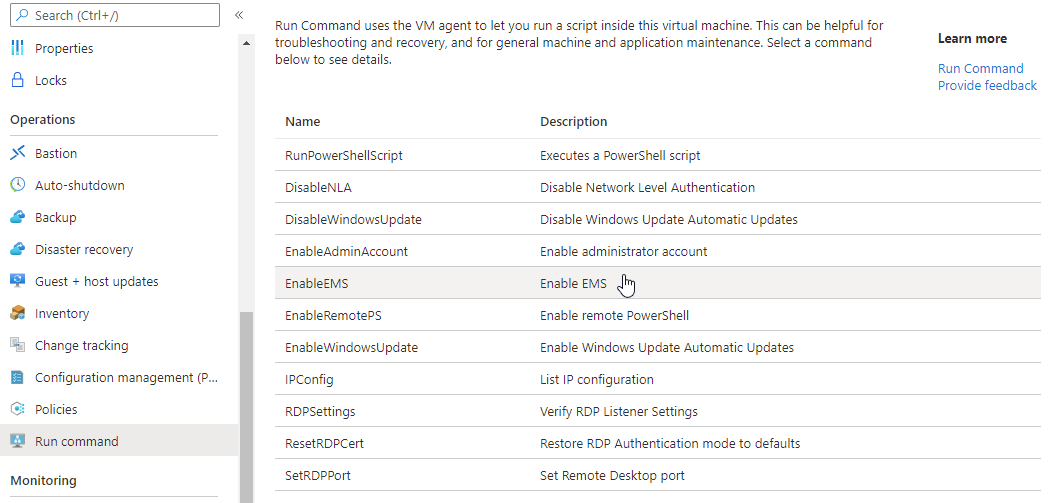Collapse the sidebar with double chevron

[239, 15]
